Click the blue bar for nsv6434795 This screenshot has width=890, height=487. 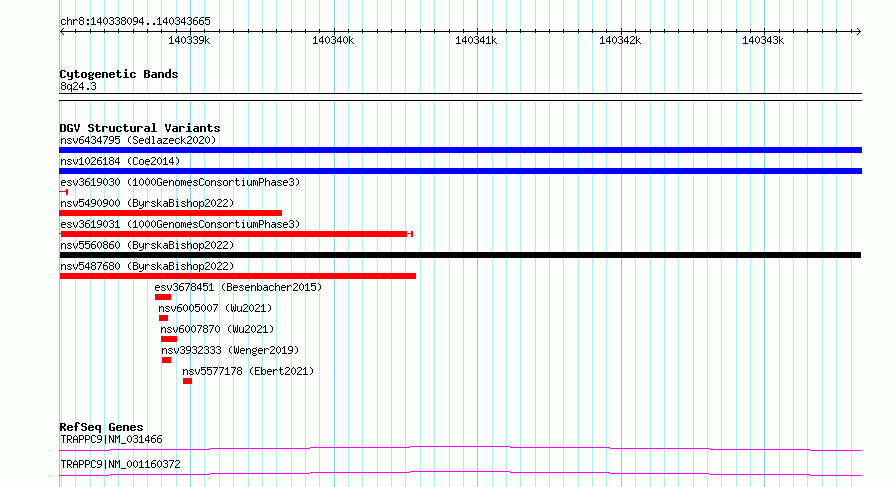460,150
